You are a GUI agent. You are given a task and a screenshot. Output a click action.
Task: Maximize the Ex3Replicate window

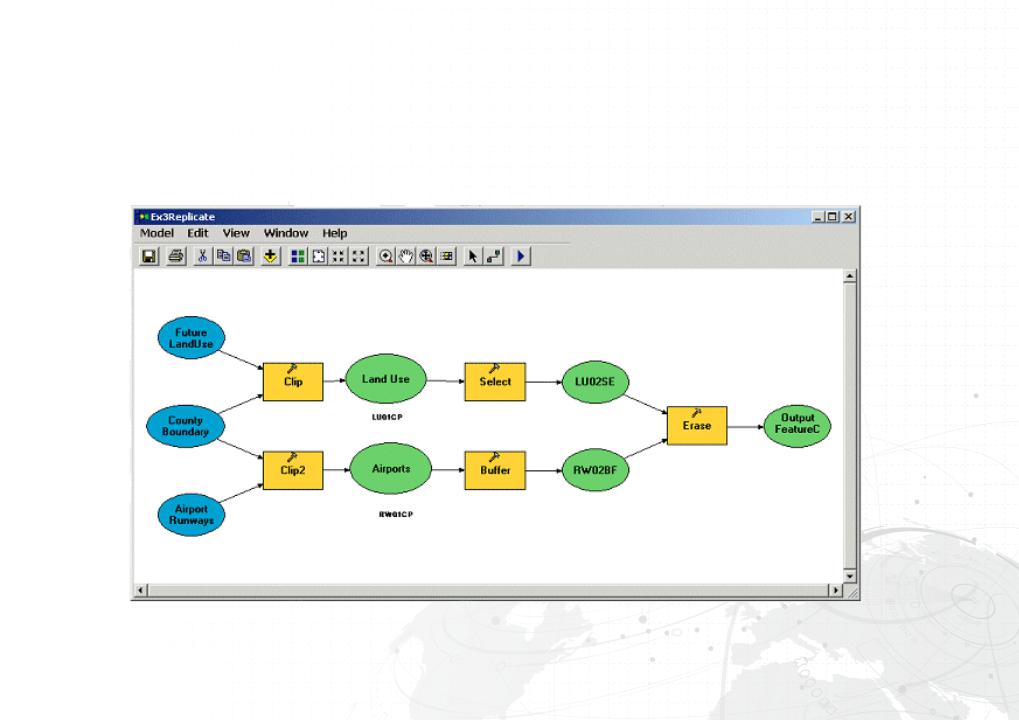(x=832, y=217)
